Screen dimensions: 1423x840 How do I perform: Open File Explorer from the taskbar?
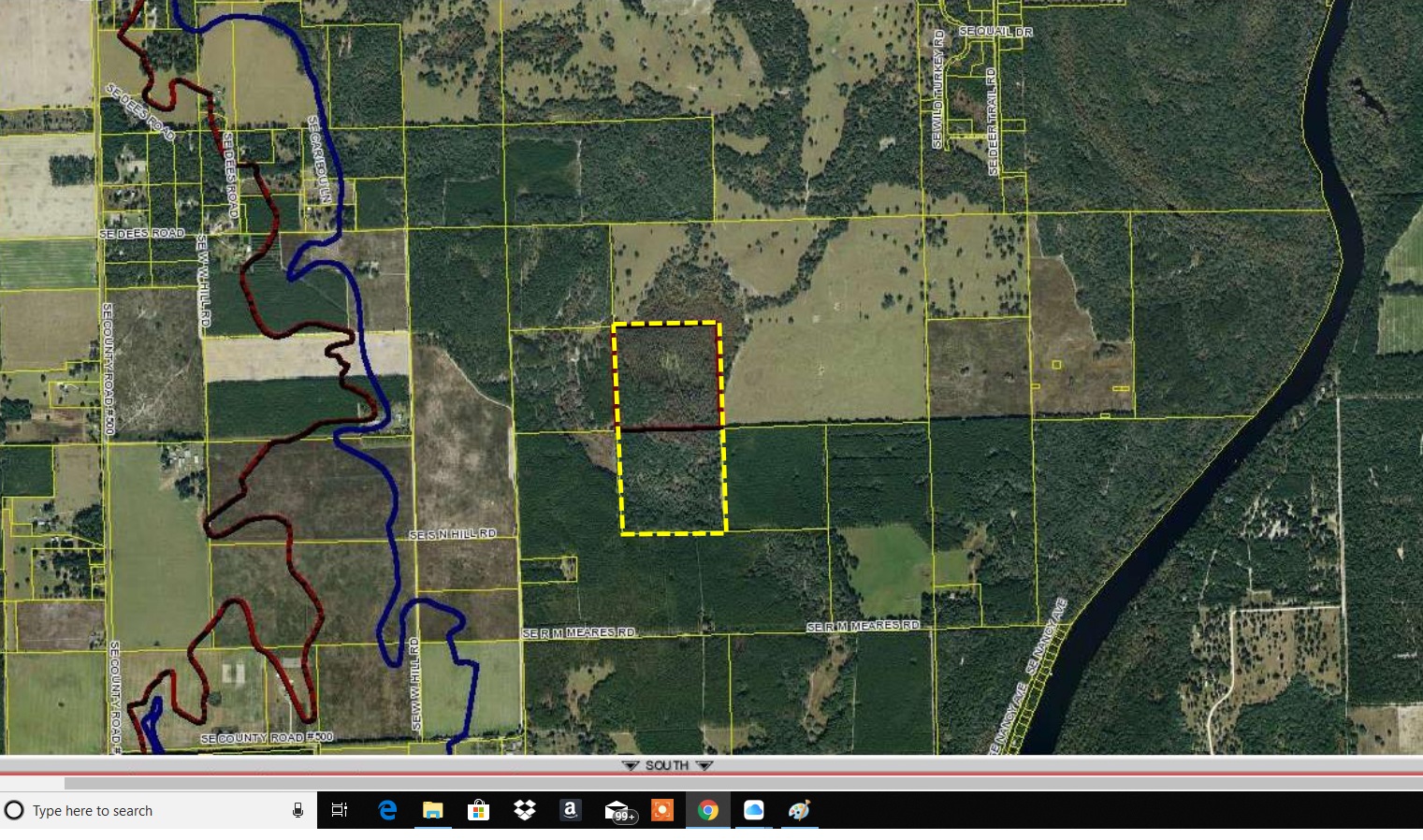click(x=432, y=810)
